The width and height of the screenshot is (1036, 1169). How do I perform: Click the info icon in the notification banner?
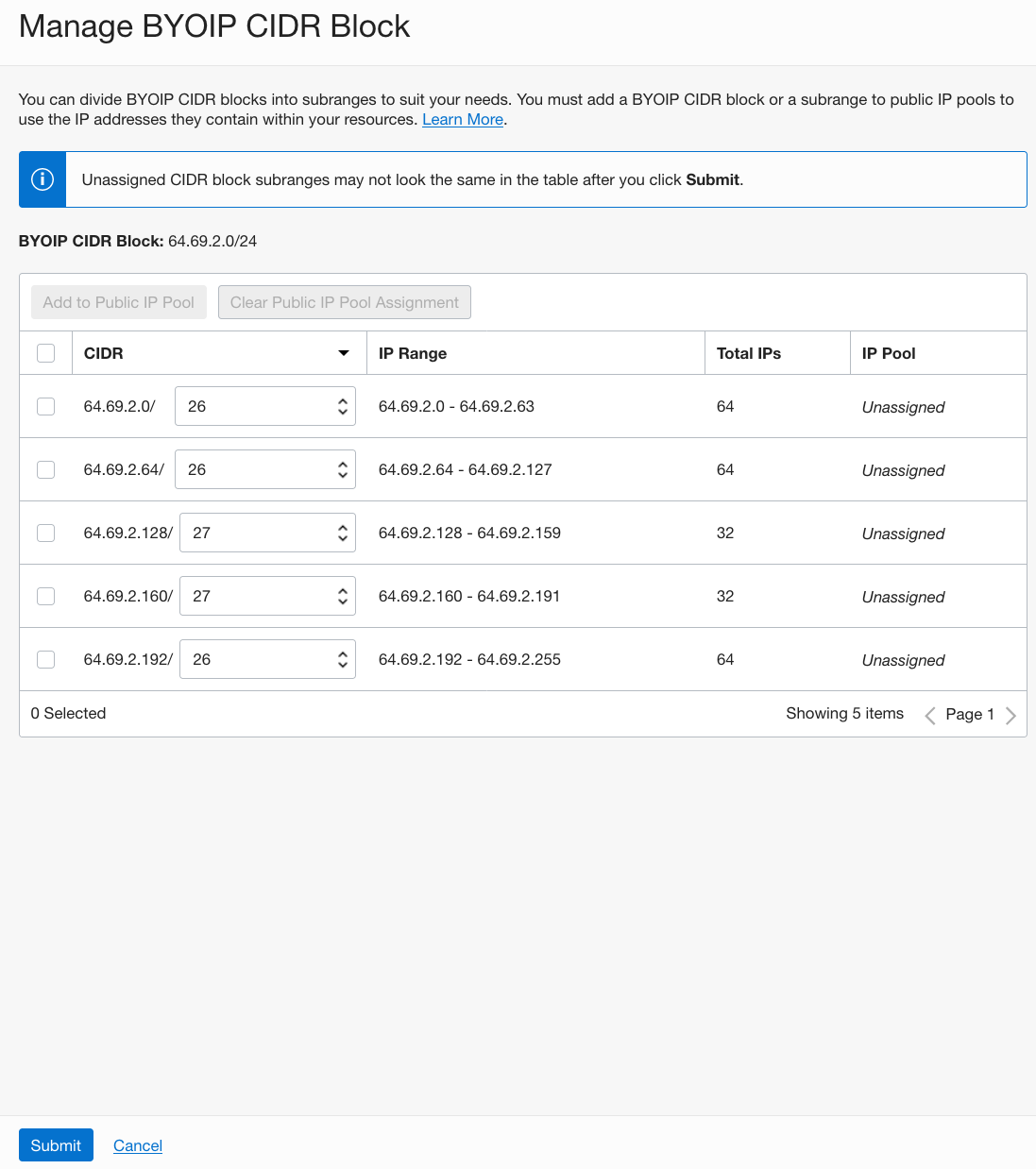[42, 178]
